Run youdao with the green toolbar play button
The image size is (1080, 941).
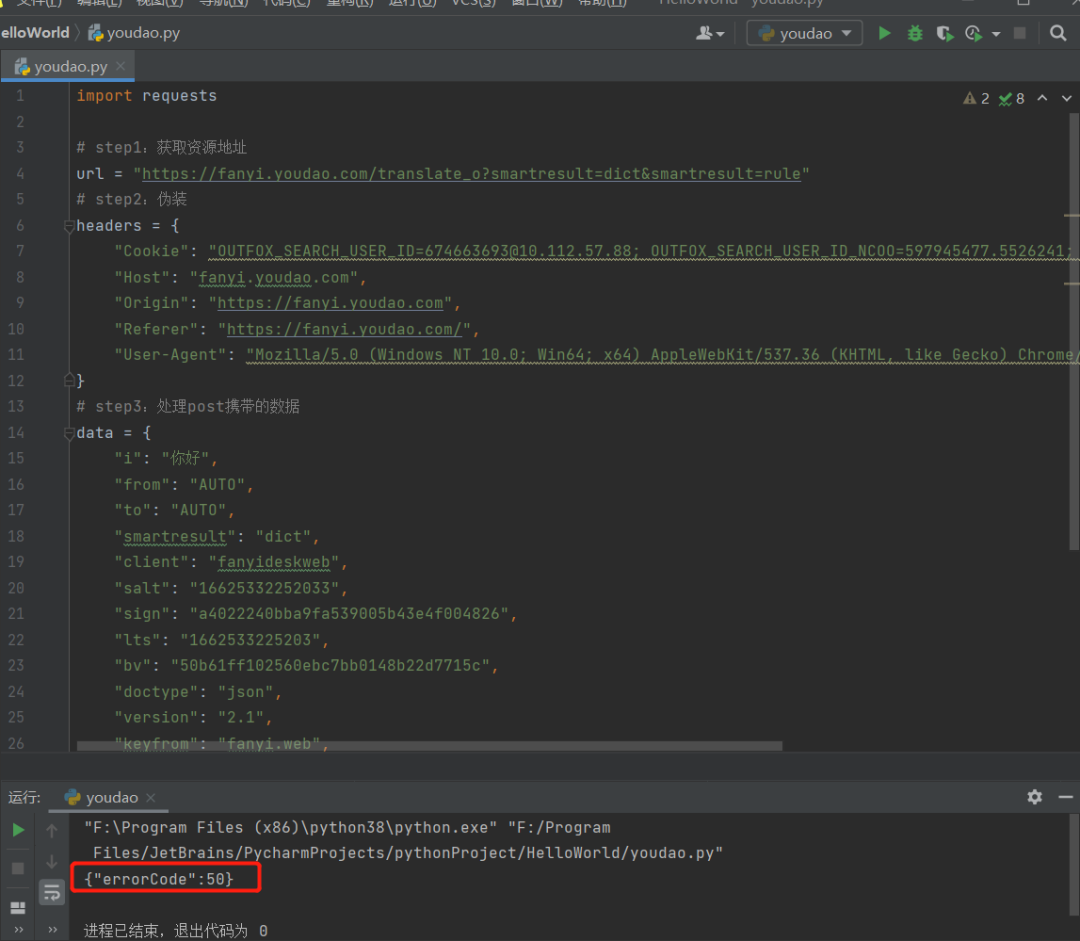point(884,33)
